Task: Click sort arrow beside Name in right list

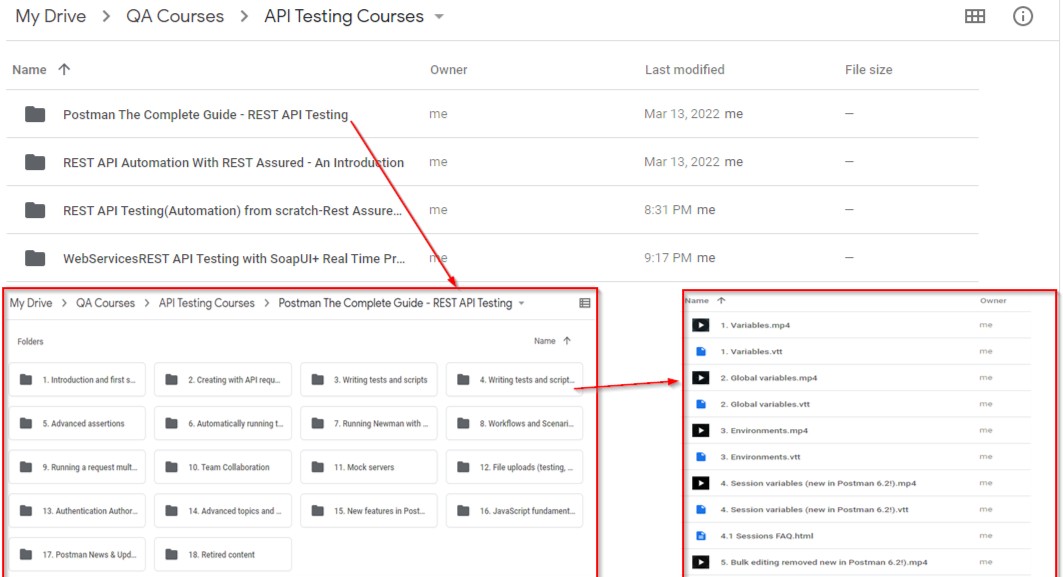Action: 721,300
